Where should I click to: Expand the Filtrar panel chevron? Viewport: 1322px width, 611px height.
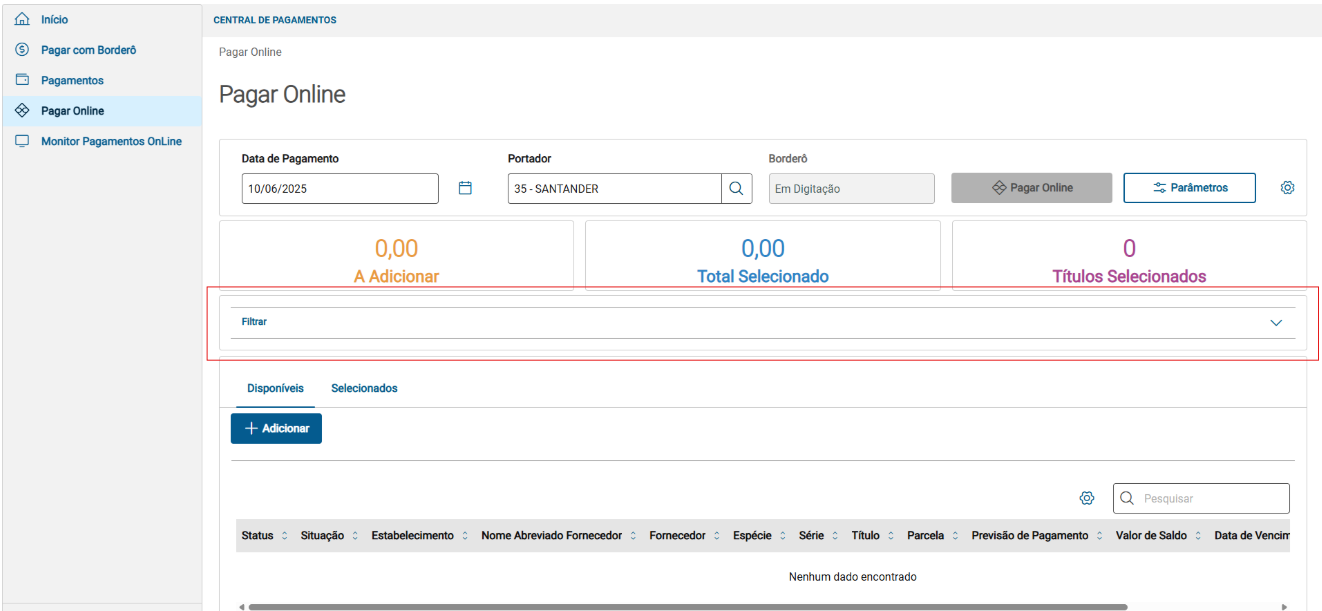click(1276, 323)
